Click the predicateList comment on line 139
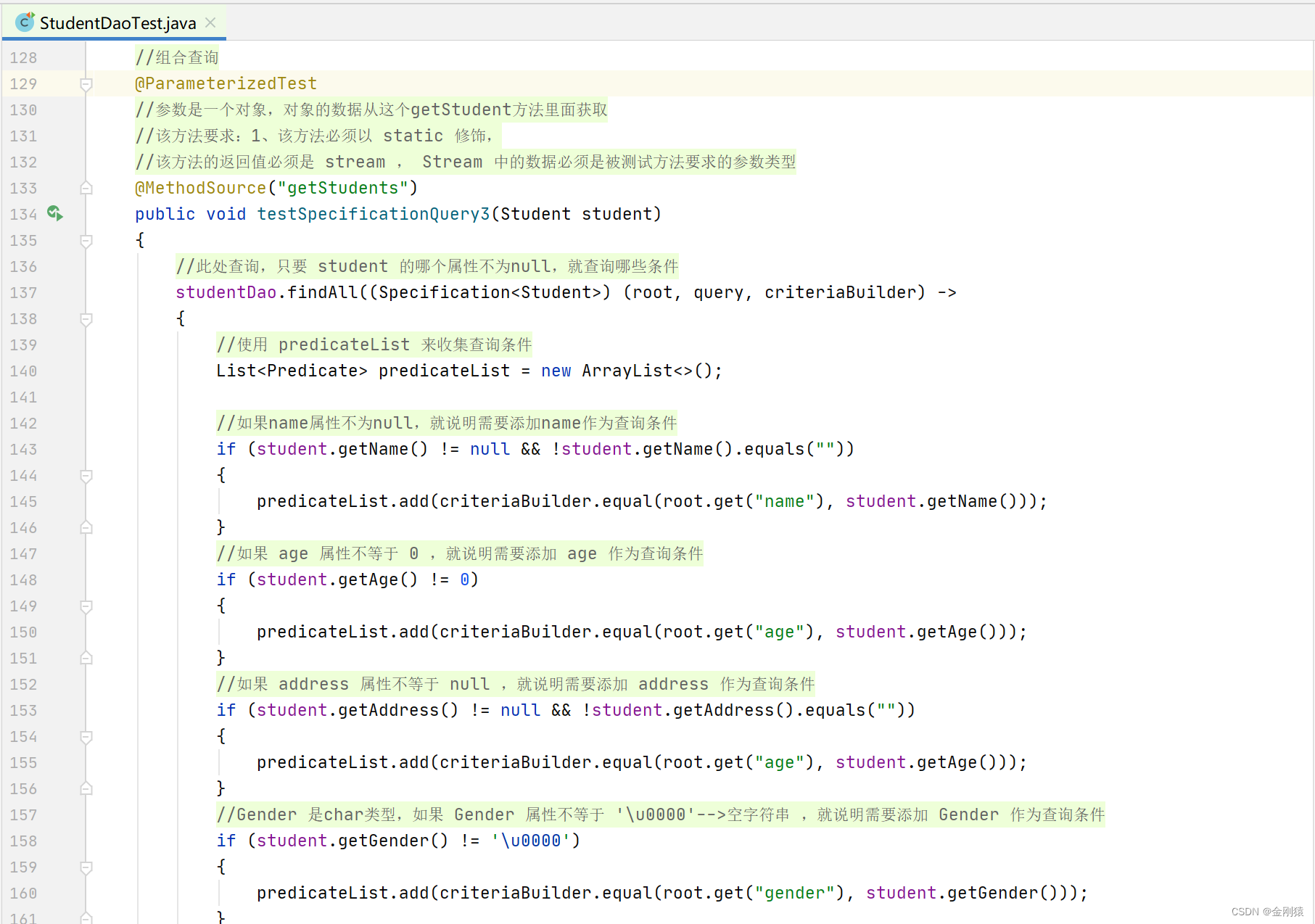 (374, 345)
